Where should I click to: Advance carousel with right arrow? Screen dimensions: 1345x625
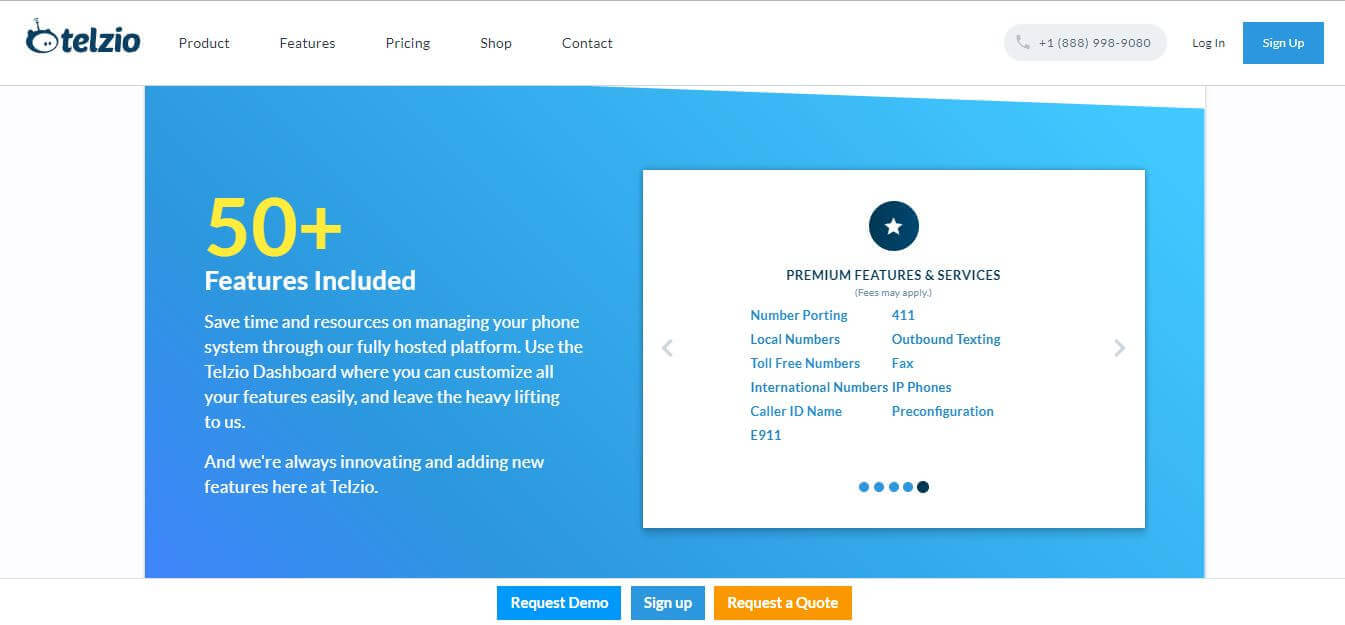pyautogui.click(x=1120, y=348)
